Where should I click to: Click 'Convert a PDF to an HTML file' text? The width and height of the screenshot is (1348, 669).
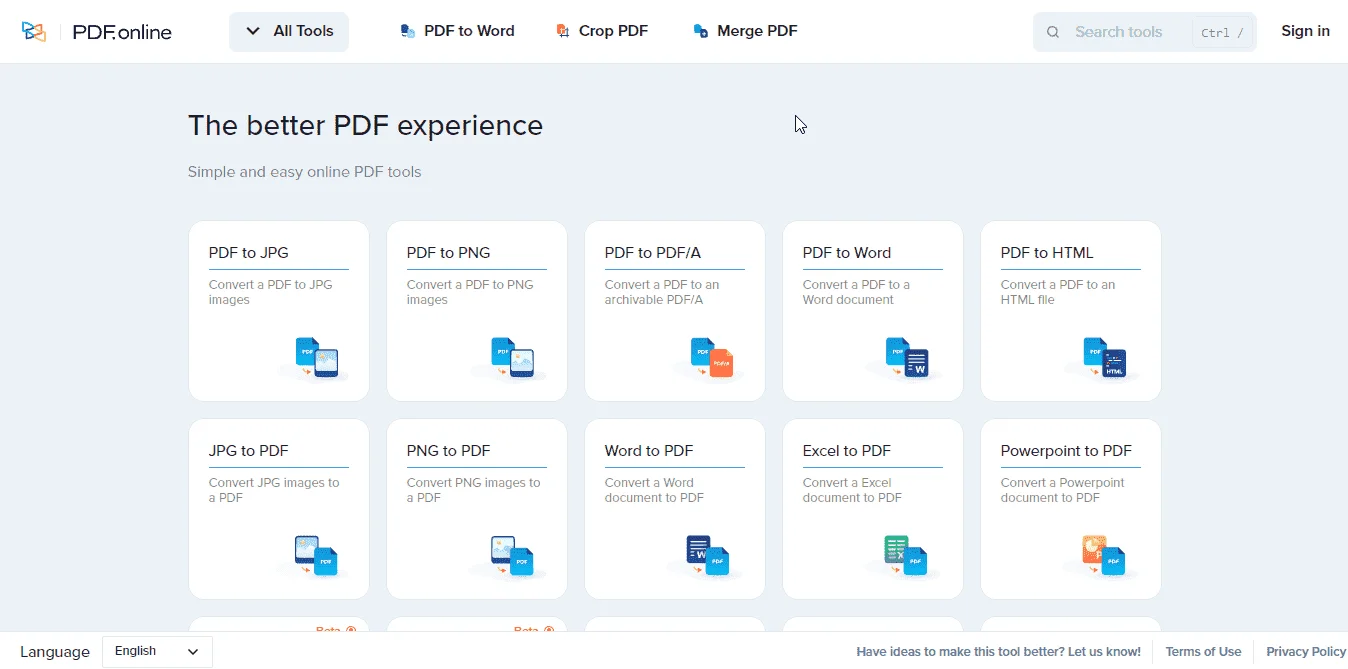1057,292
